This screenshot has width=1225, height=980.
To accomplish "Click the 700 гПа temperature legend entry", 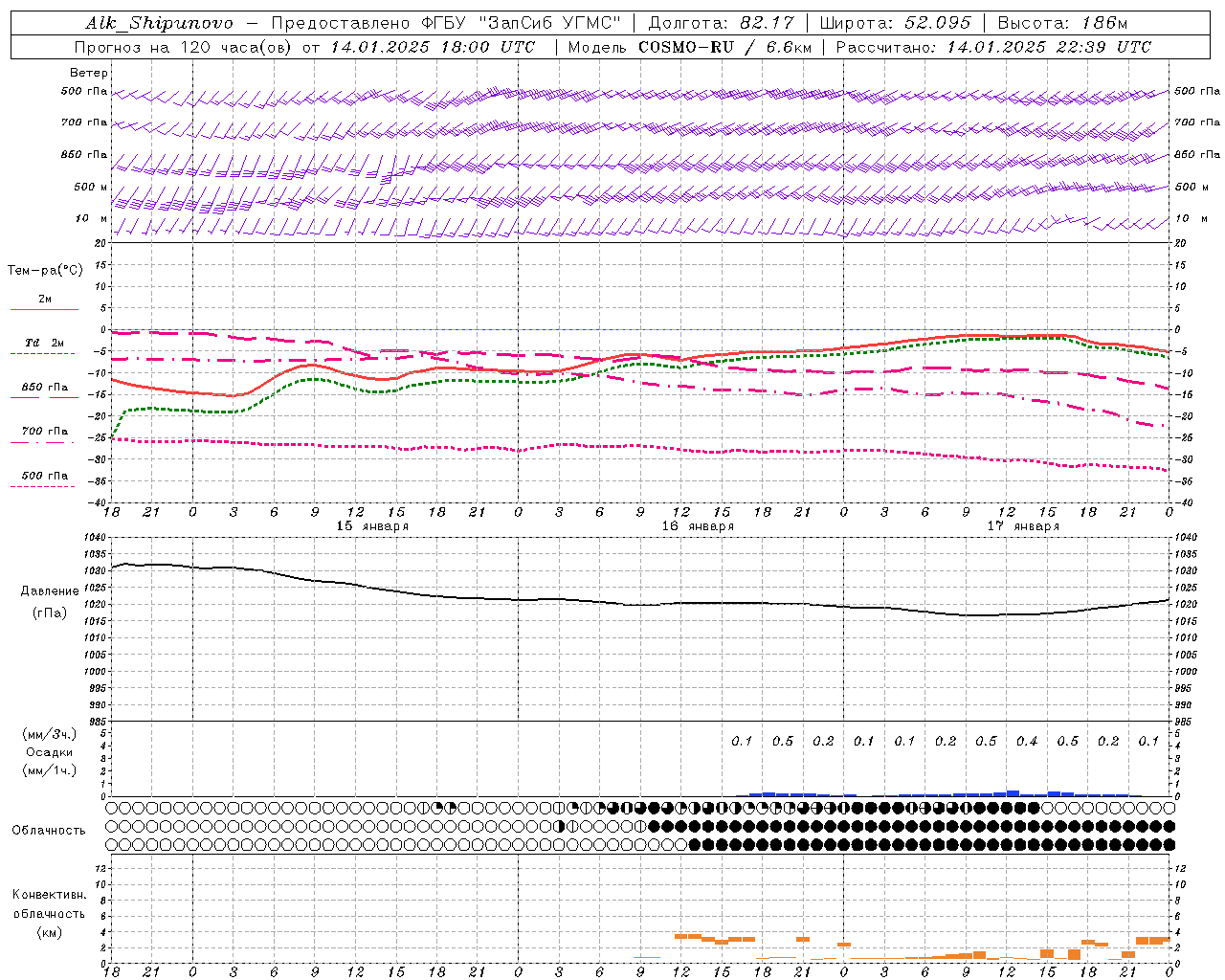I will (x=44, y=432).
